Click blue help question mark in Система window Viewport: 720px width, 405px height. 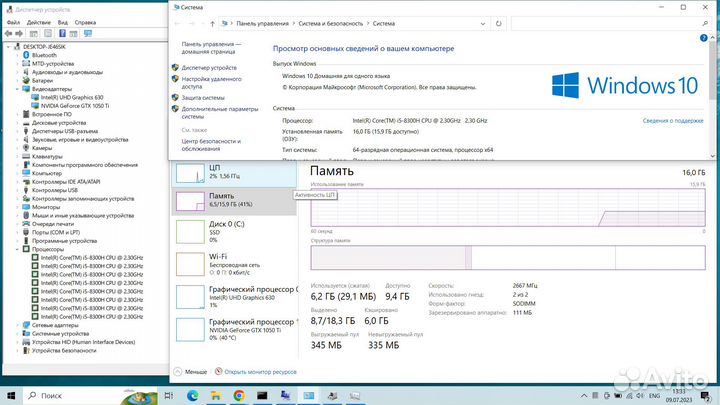[x=703, y=38]
